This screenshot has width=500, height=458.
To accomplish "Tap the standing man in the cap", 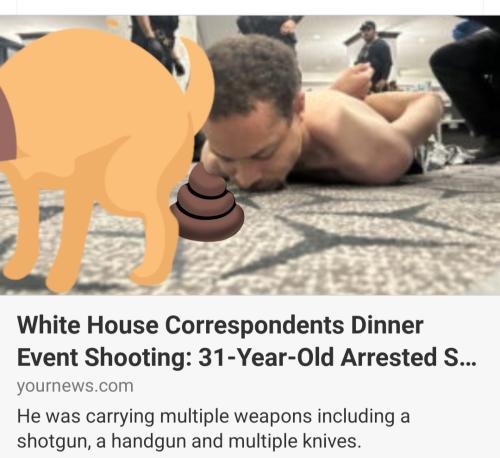I will click(375, 55).
